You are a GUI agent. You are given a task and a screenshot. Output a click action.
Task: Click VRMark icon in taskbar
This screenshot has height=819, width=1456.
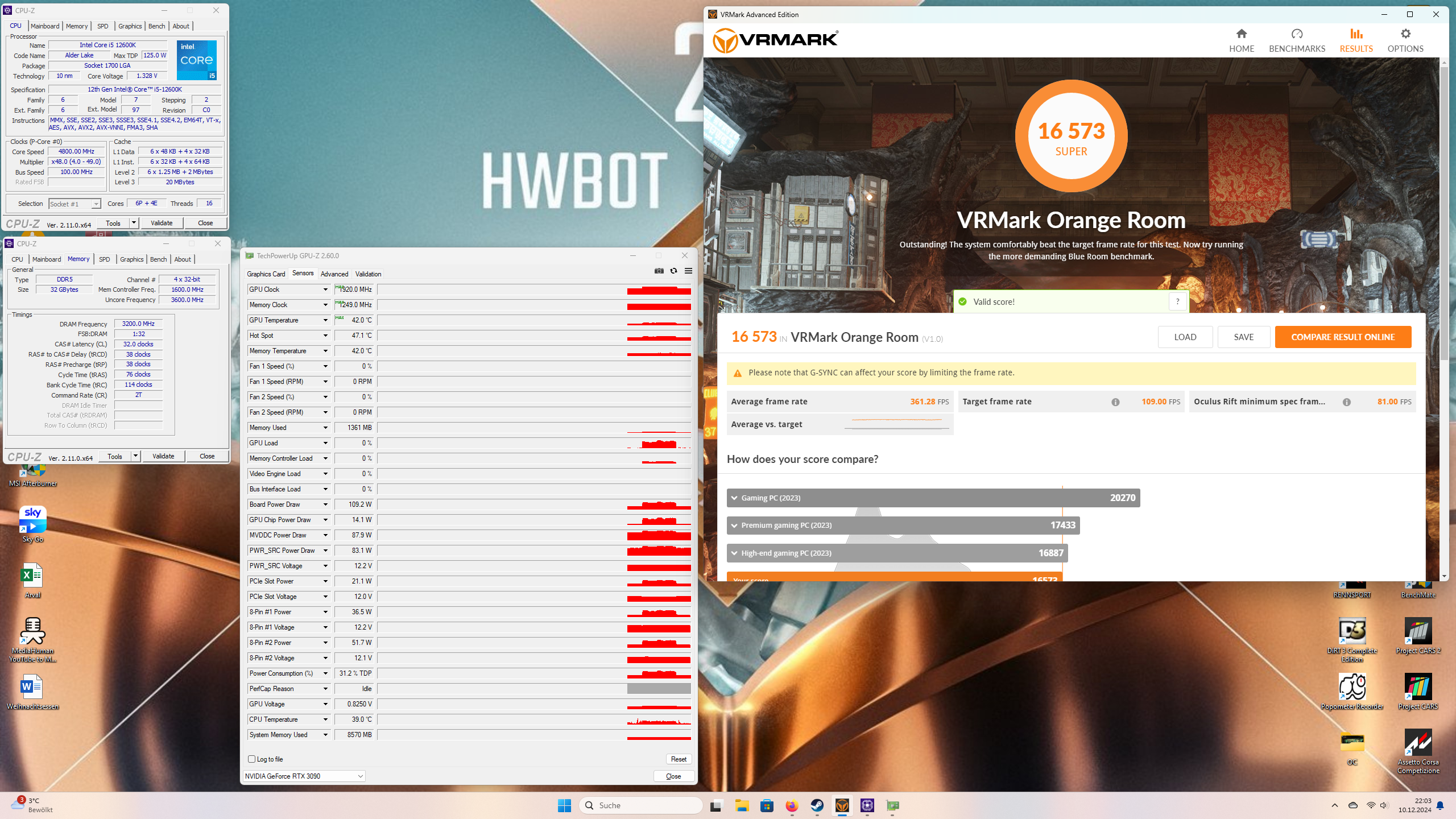pyautogui.click(x=842, y=805)
